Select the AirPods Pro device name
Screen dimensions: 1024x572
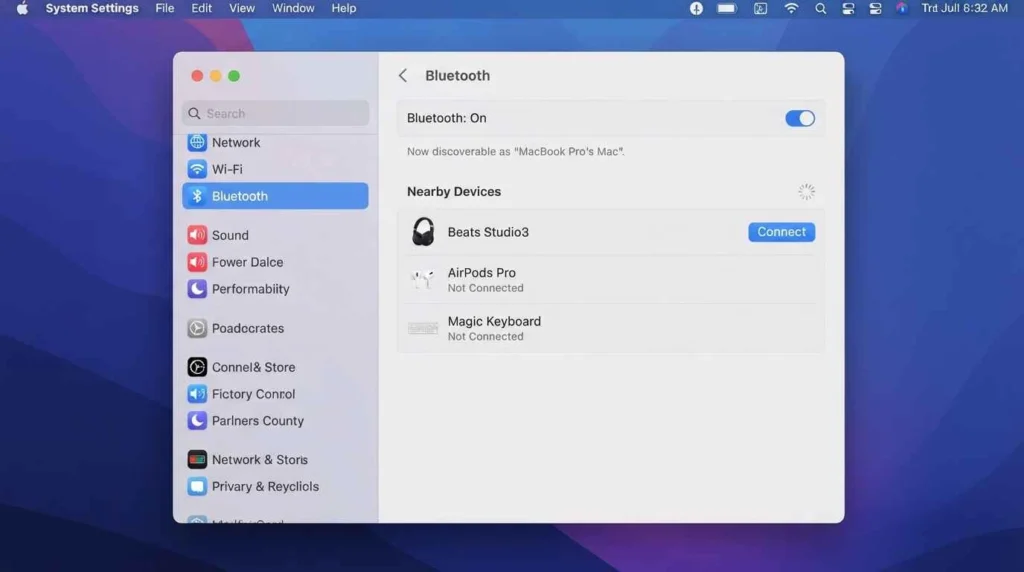point(481,273)
